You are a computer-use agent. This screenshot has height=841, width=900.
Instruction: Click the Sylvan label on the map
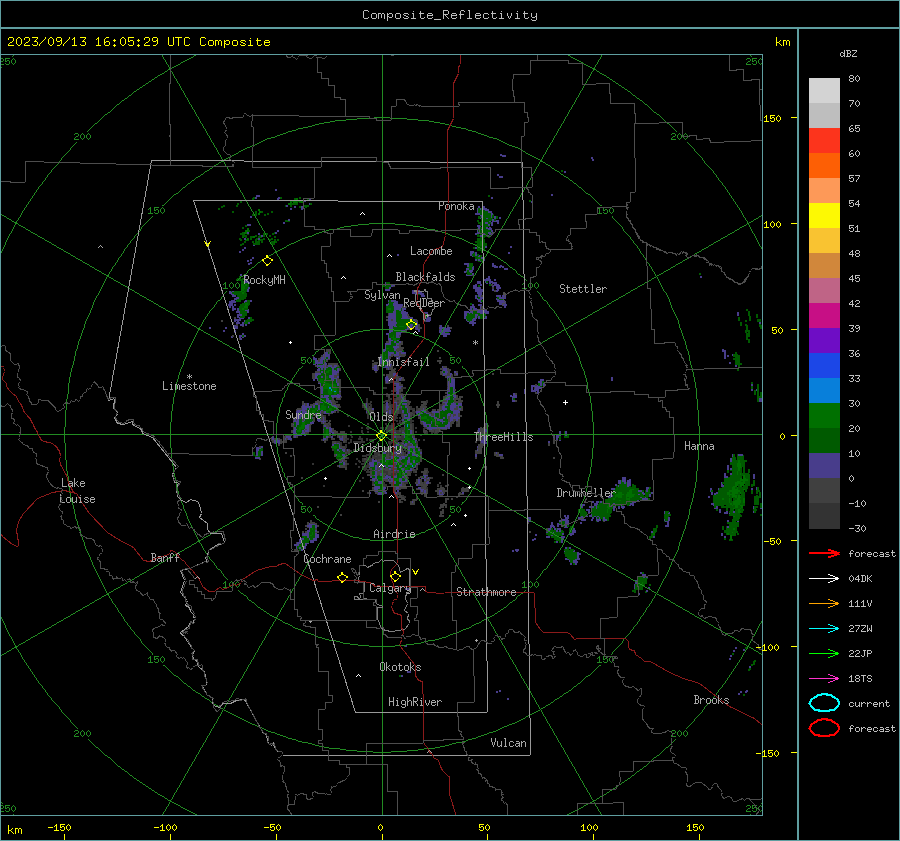[x=382, y=295]
